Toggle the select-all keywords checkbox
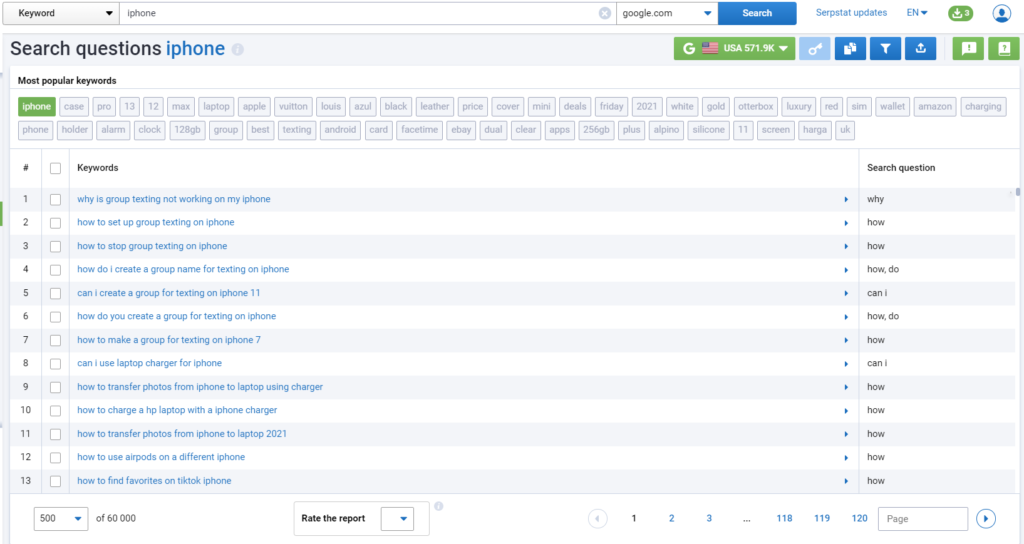The image size is (1024, 544). click(56, 168)
